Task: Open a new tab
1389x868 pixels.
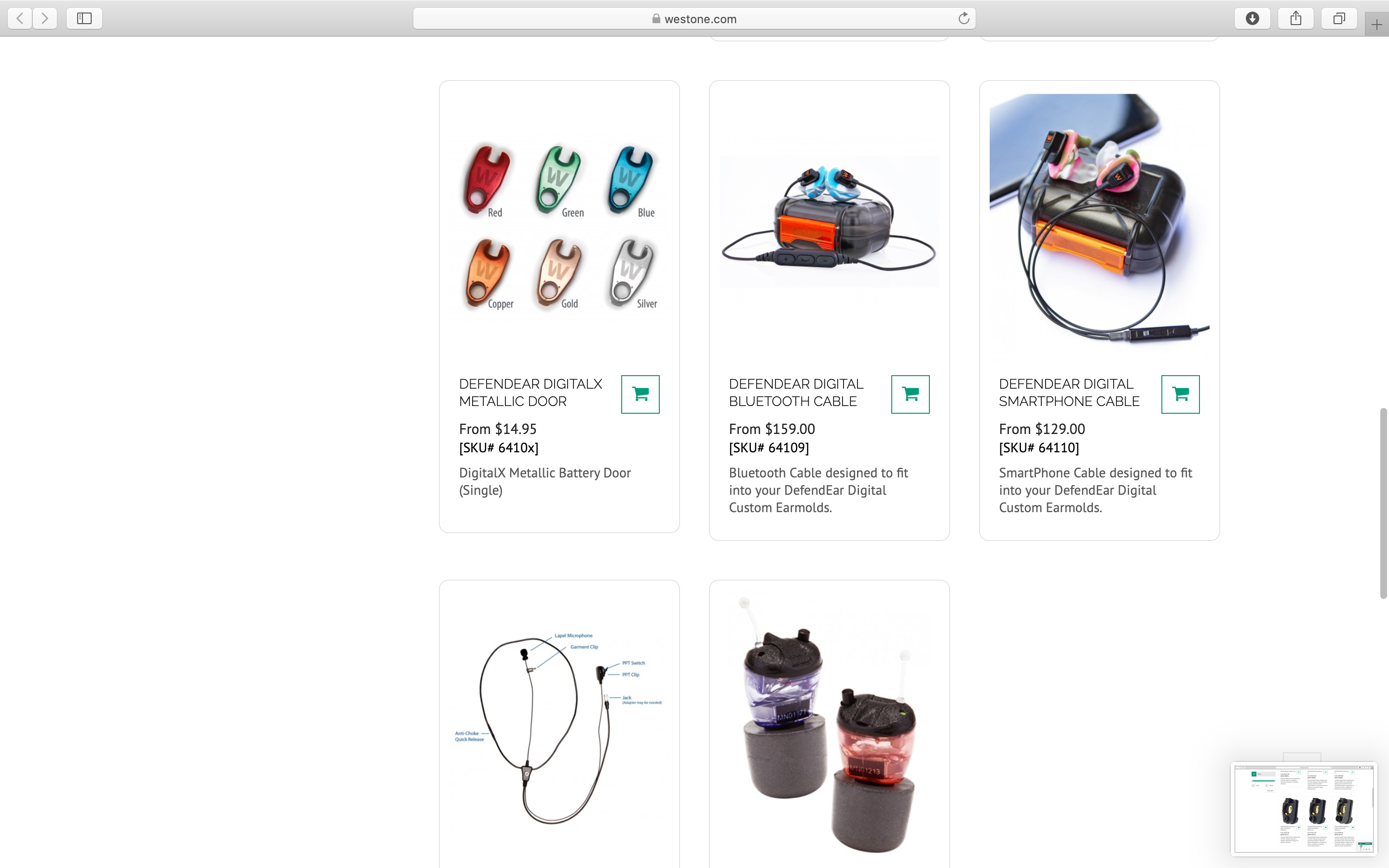Action: (x=1376, y=25)
